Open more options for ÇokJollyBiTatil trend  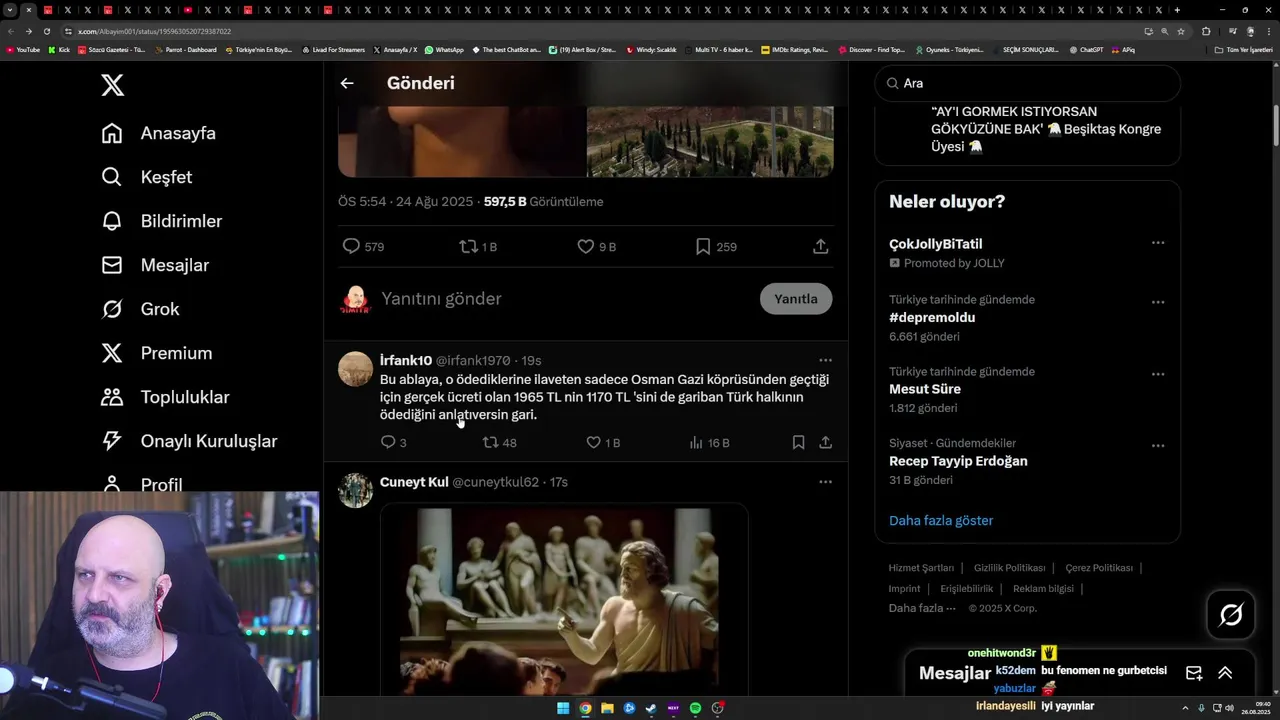tap(1158, 243)
